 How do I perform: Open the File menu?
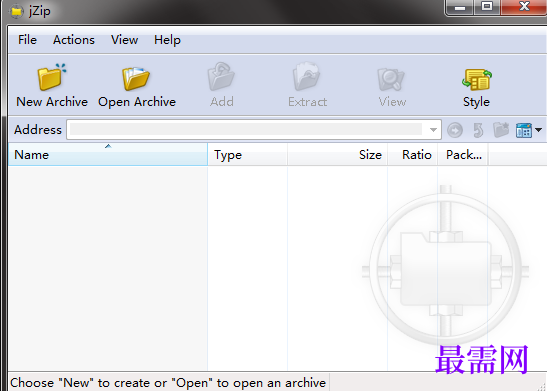(x=27, y=40)
